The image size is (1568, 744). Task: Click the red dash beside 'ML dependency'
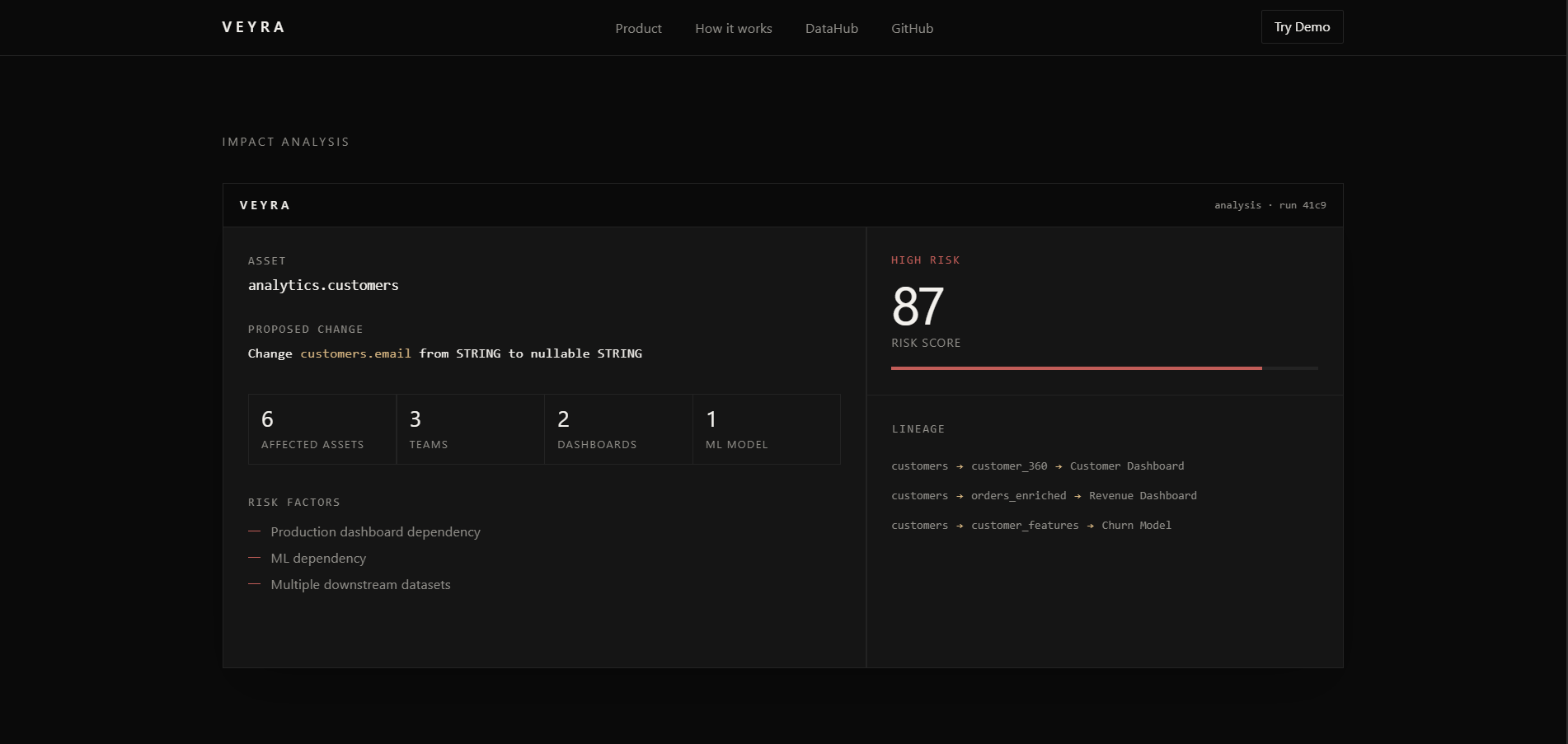point(254,558)
